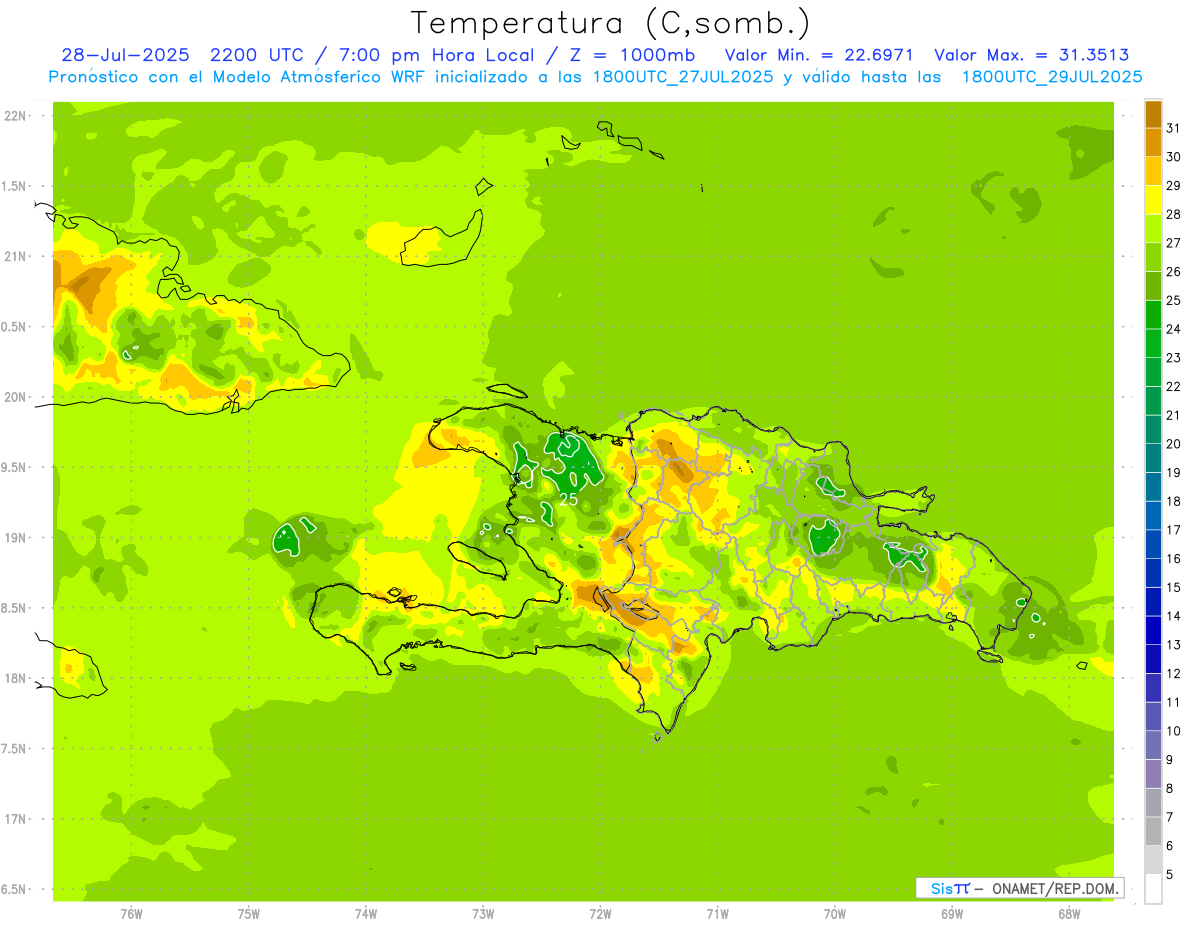Click the "20N" latitude label

(17, 397)
